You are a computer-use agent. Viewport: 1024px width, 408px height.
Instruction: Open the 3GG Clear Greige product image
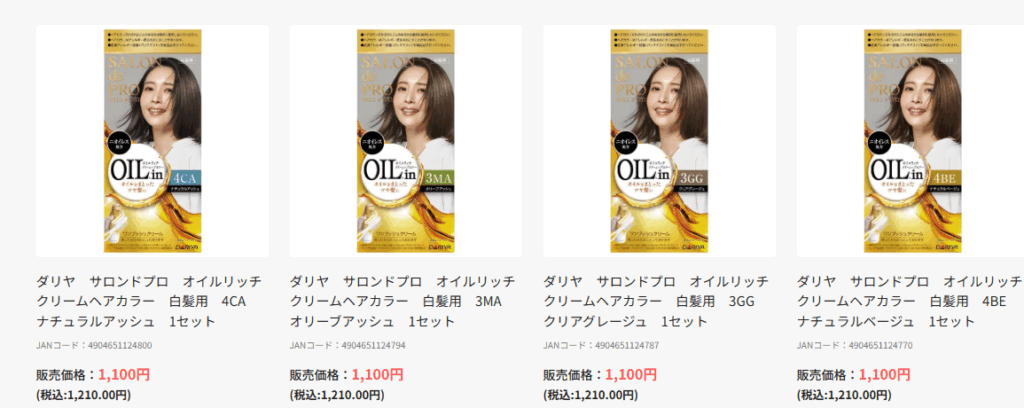pyautogui.click(x=660, y=141)
